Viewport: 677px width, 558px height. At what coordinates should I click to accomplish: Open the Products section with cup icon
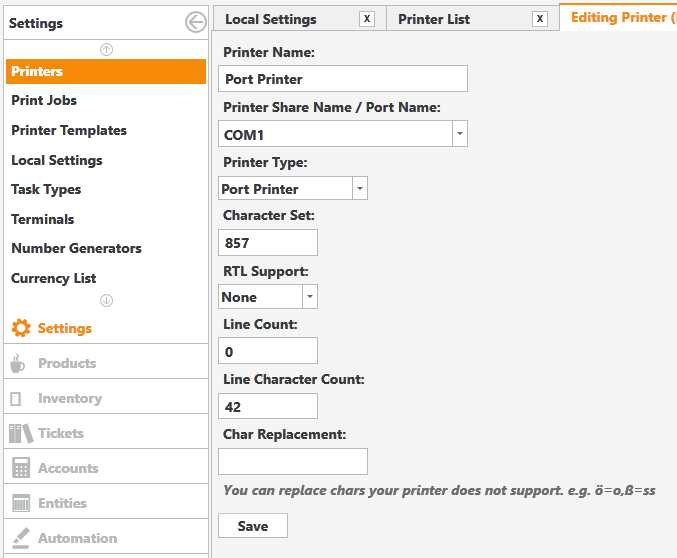click(106, 363)
